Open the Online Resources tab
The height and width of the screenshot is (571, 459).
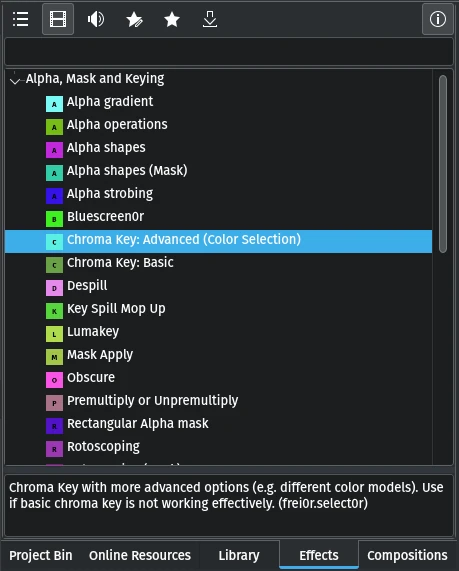(140, 555)
